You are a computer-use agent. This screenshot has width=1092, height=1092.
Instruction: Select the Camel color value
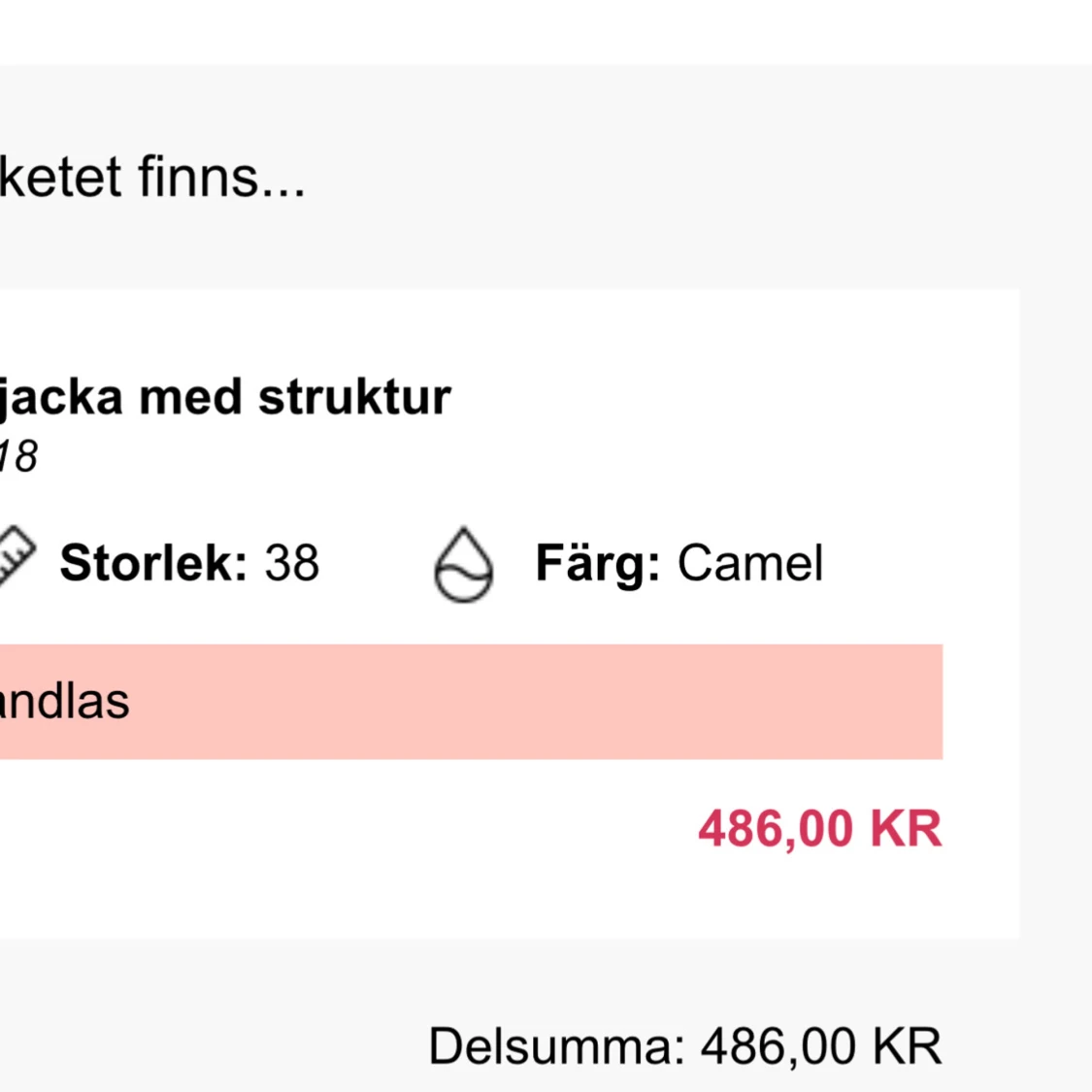[x=750, y=563]
